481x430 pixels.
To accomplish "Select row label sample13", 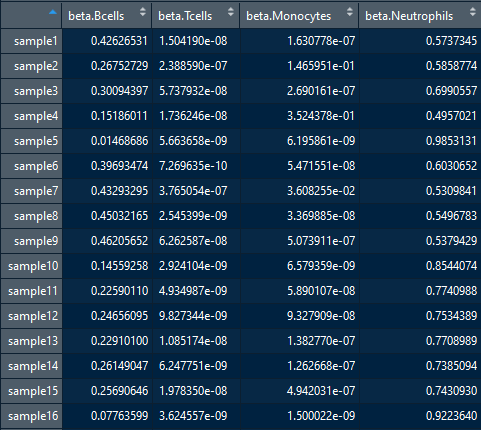I will [x=33, y=341].
